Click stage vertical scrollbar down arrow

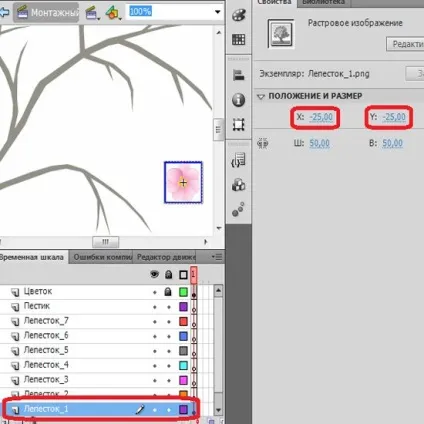[x=219, y=228]
